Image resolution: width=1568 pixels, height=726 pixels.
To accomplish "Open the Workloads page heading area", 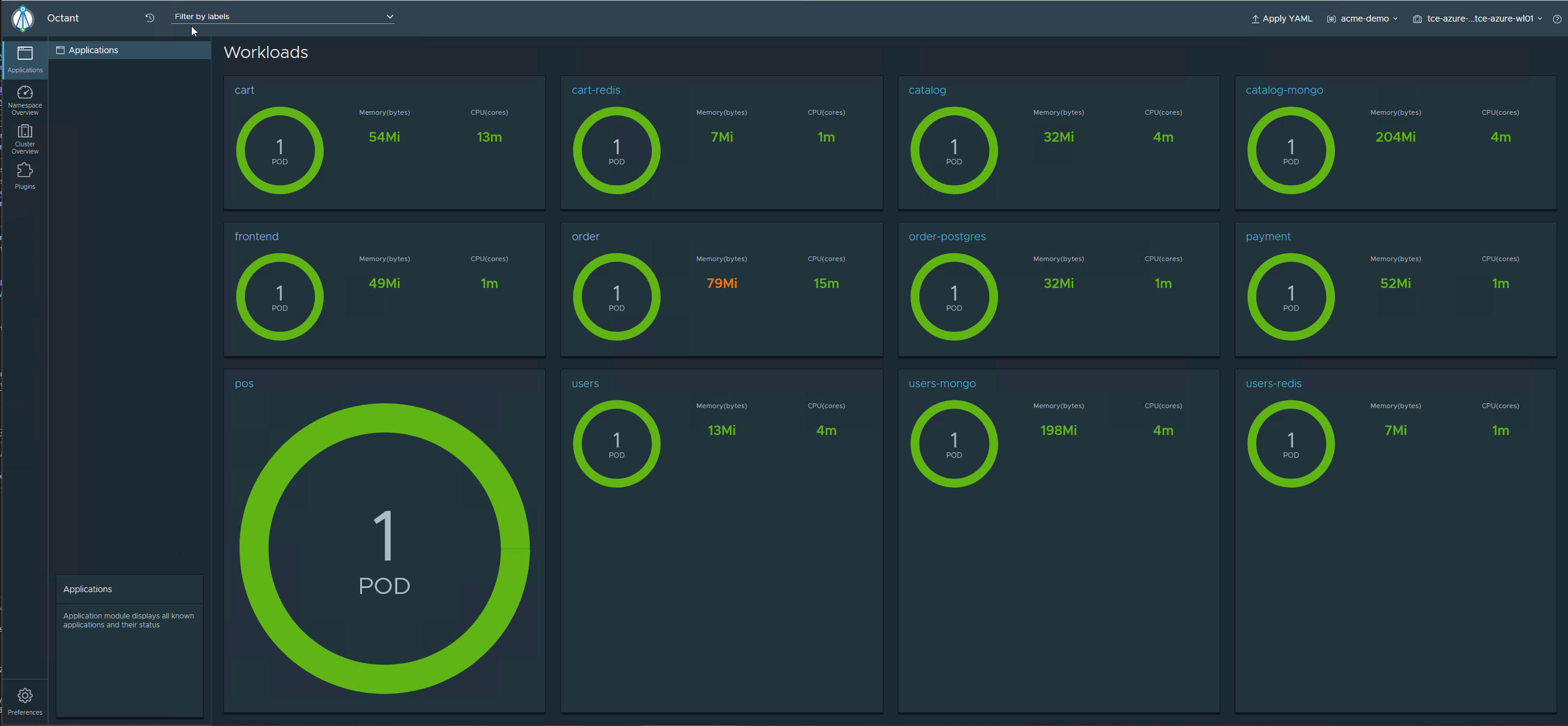I will click(265, 53).
